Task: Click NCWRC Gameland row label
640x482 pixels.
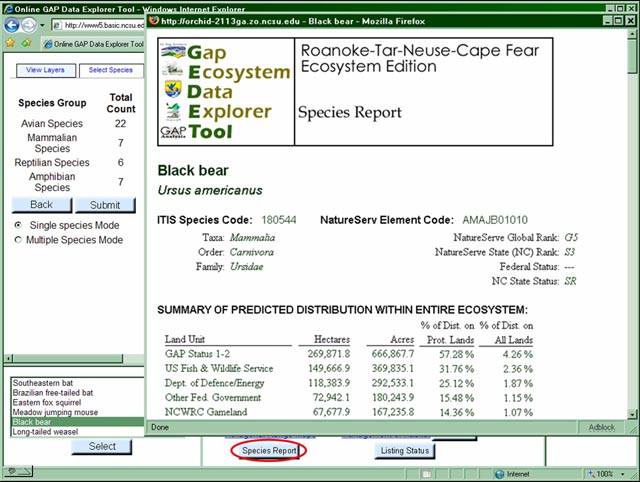Action: [x=206, y=412]
